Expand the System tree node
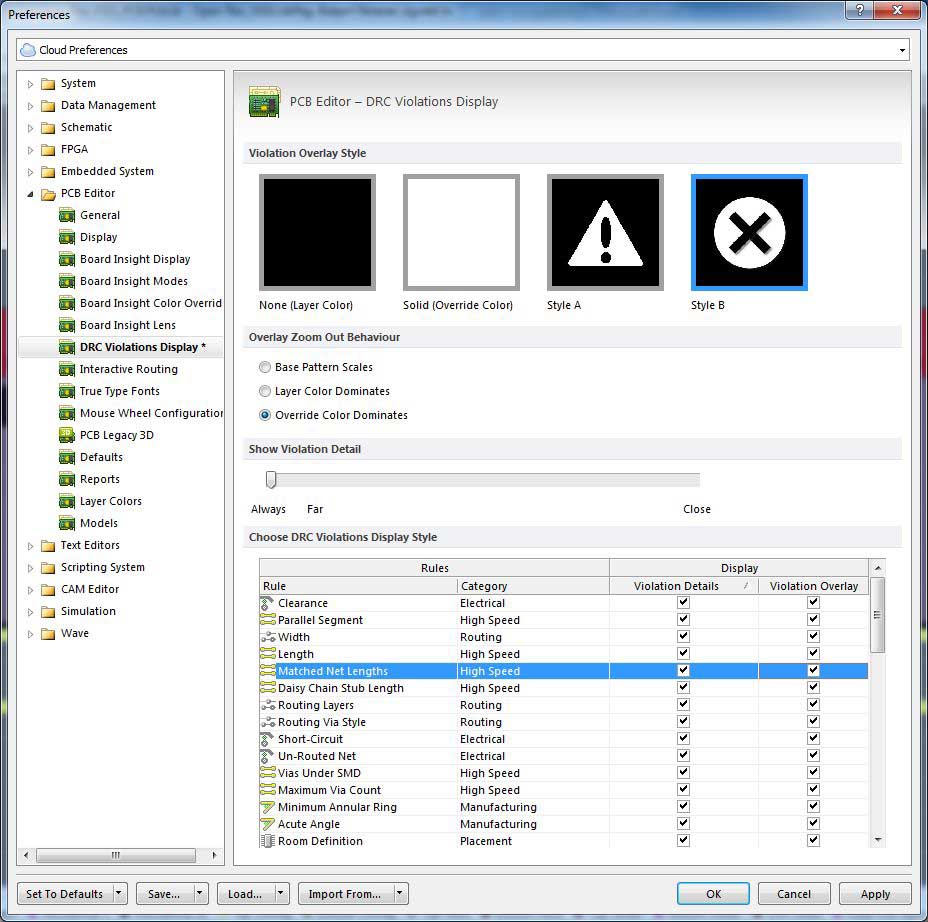Screen dimensions: 928x922 (30, 84)
